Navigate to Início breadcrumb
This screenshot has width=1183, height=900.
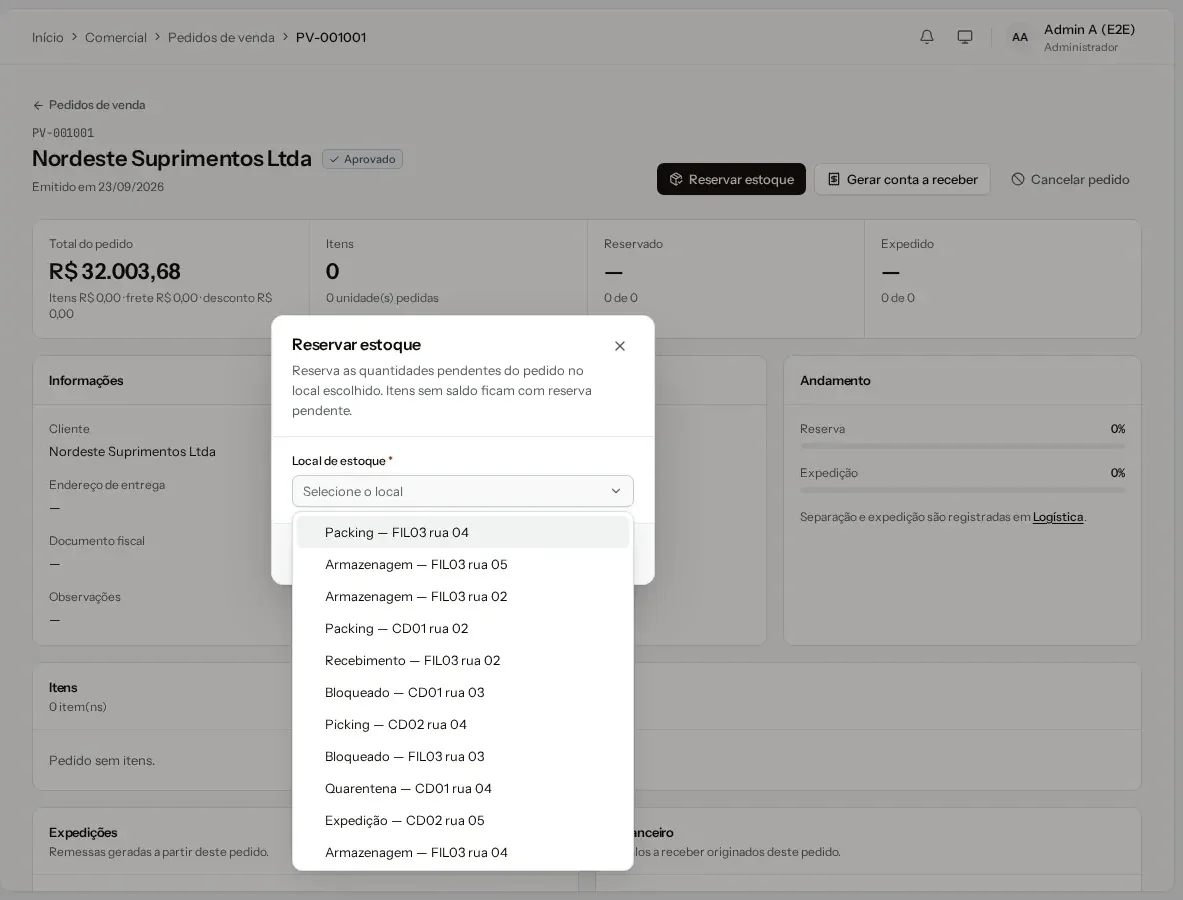48,37
